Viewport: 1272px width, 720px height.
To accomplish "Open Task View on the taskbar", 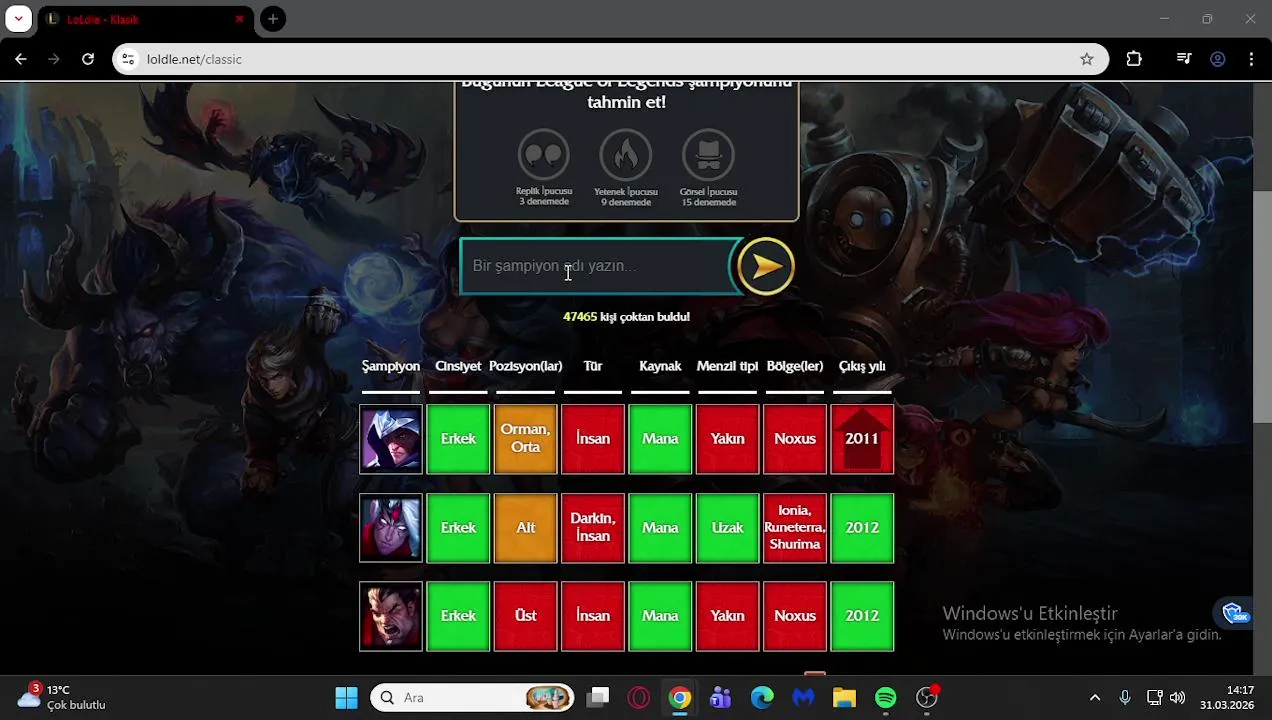I will (598, 698).
